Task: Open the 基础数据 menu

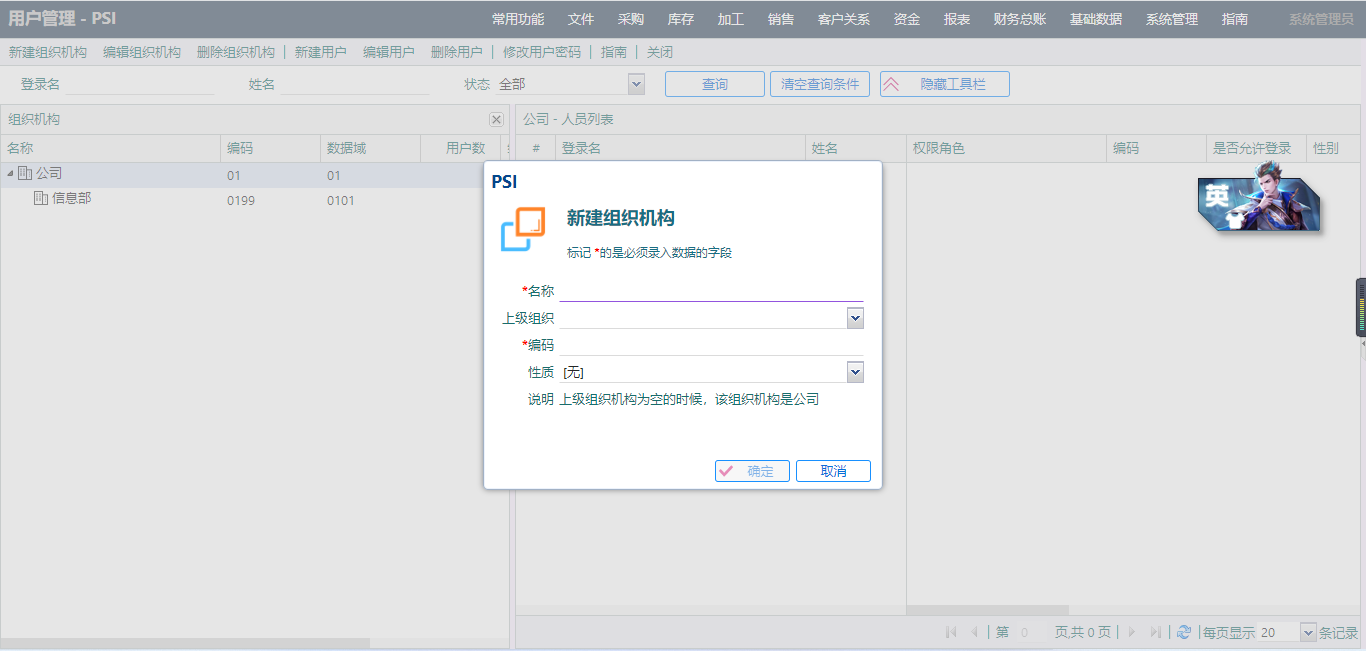Action: [1096, 19]
